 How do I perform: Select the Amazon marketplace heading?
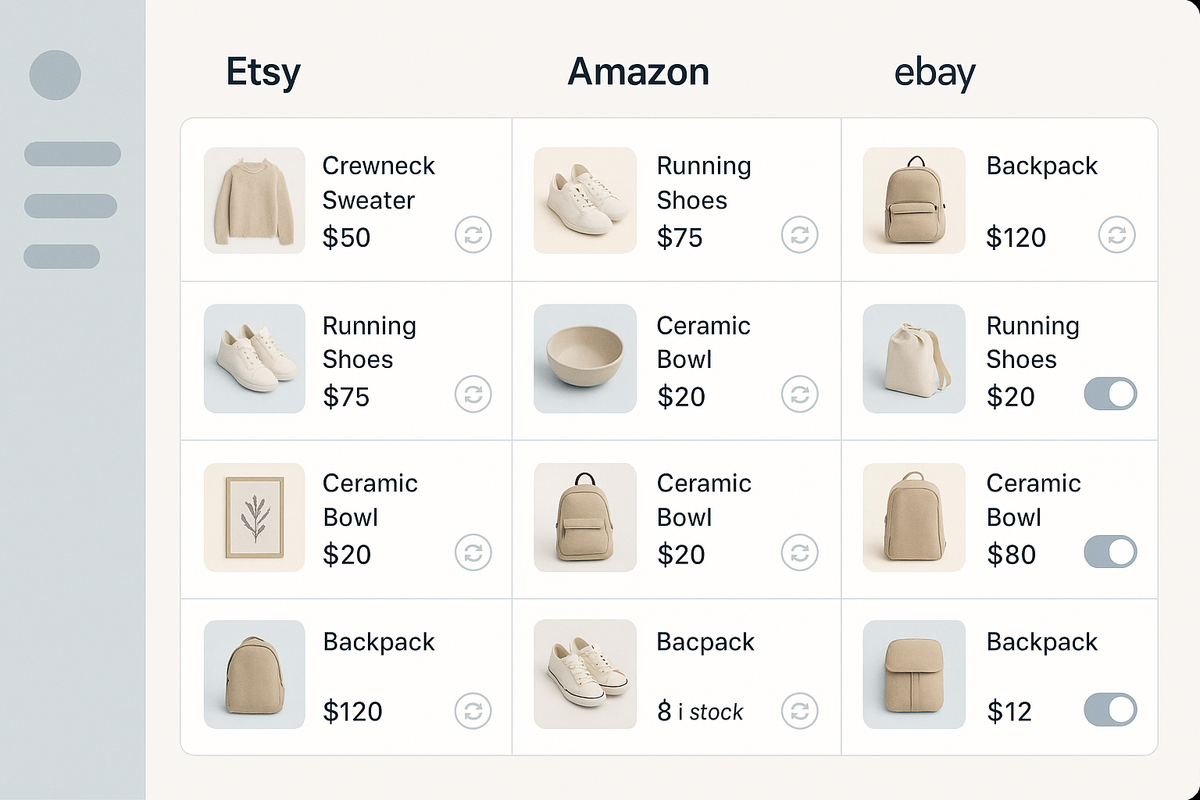click(638, 71)
